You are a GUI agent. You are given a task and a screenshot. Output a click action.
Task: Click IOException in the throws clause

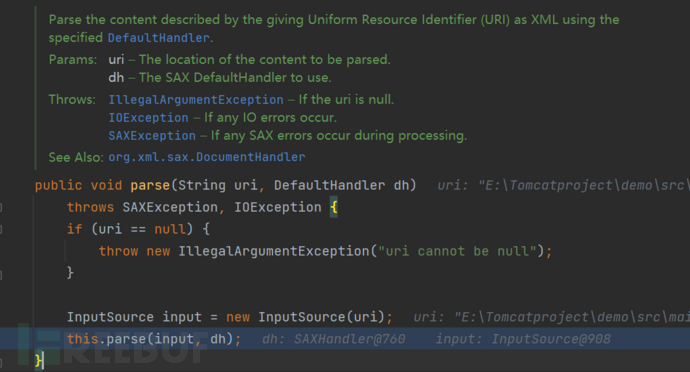click(x=278, y=207)
